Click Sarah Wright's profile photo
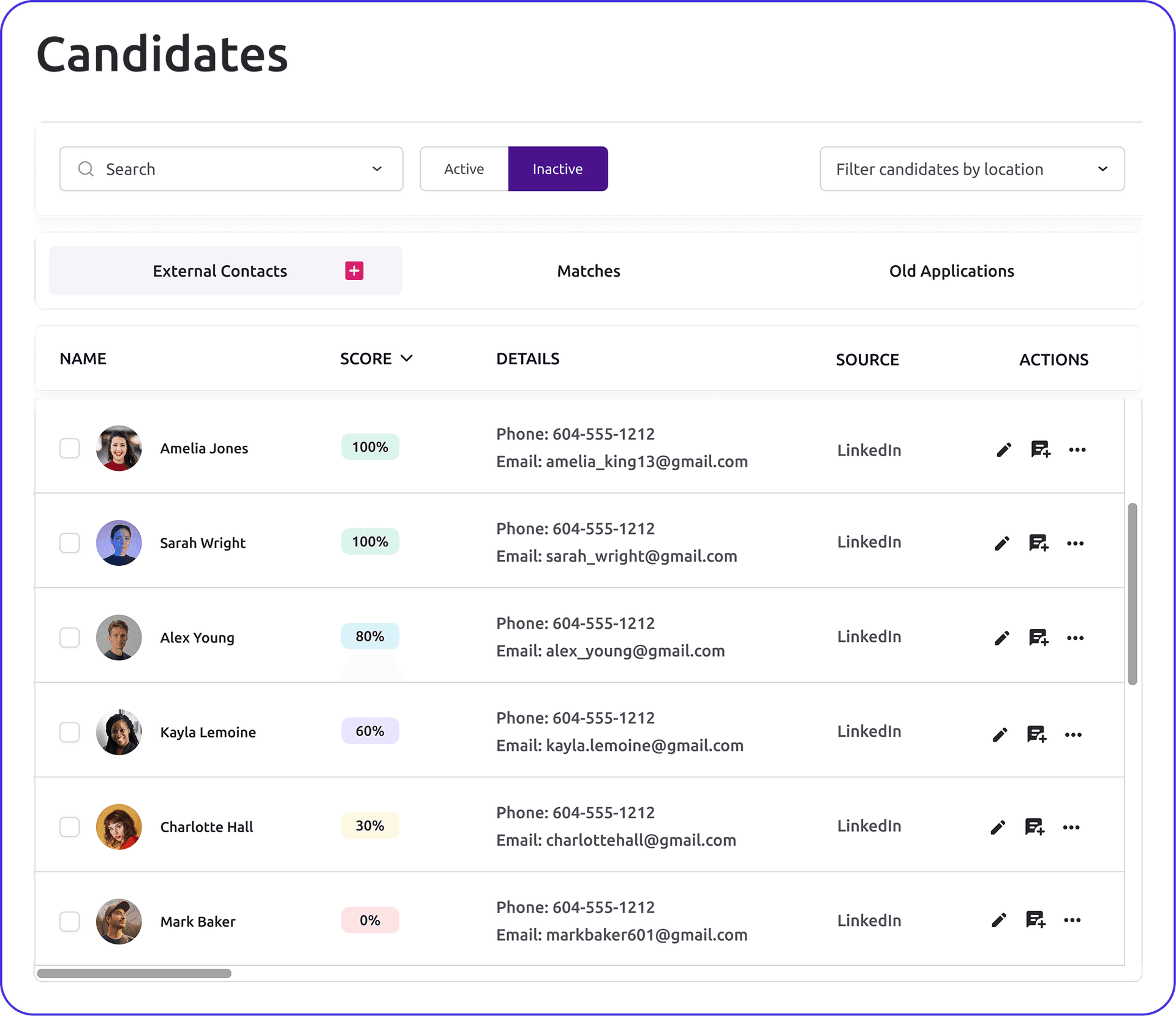The width and height of the screenshot is (1176, 1016). [x=119, y=543]
